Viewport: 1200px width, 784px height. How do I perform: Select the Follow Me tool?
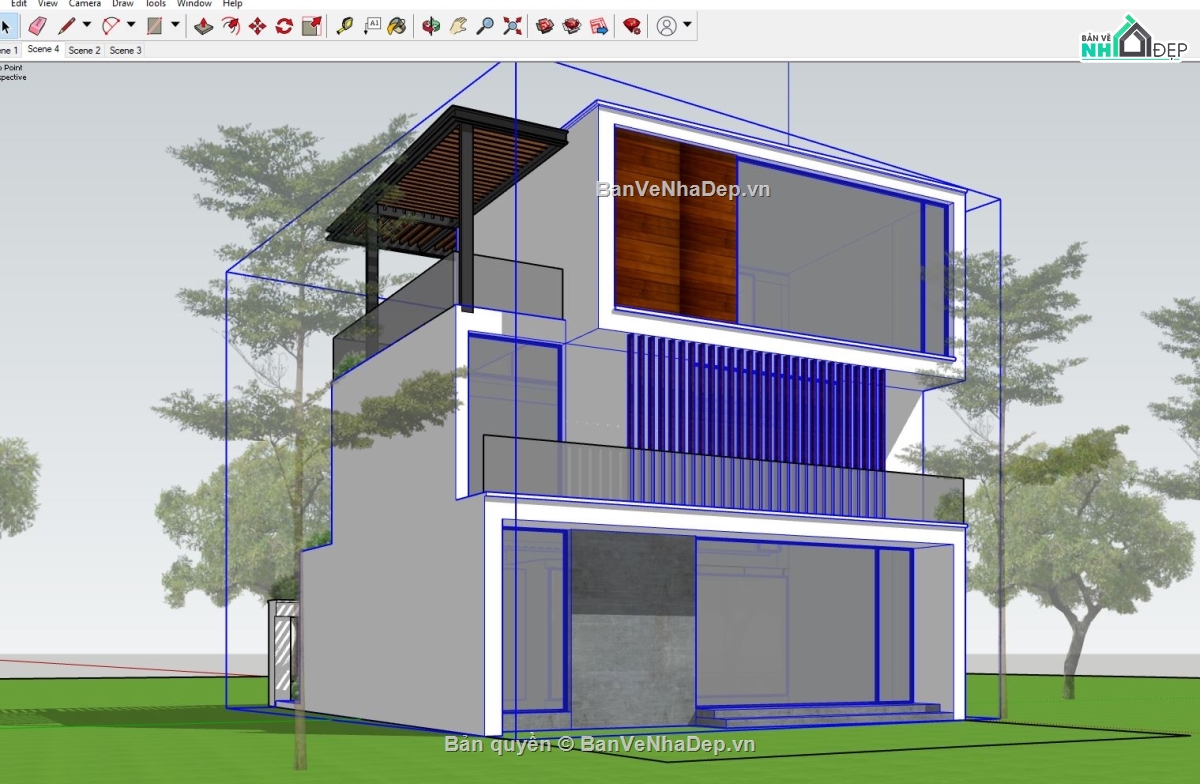(x=232, y=27)
